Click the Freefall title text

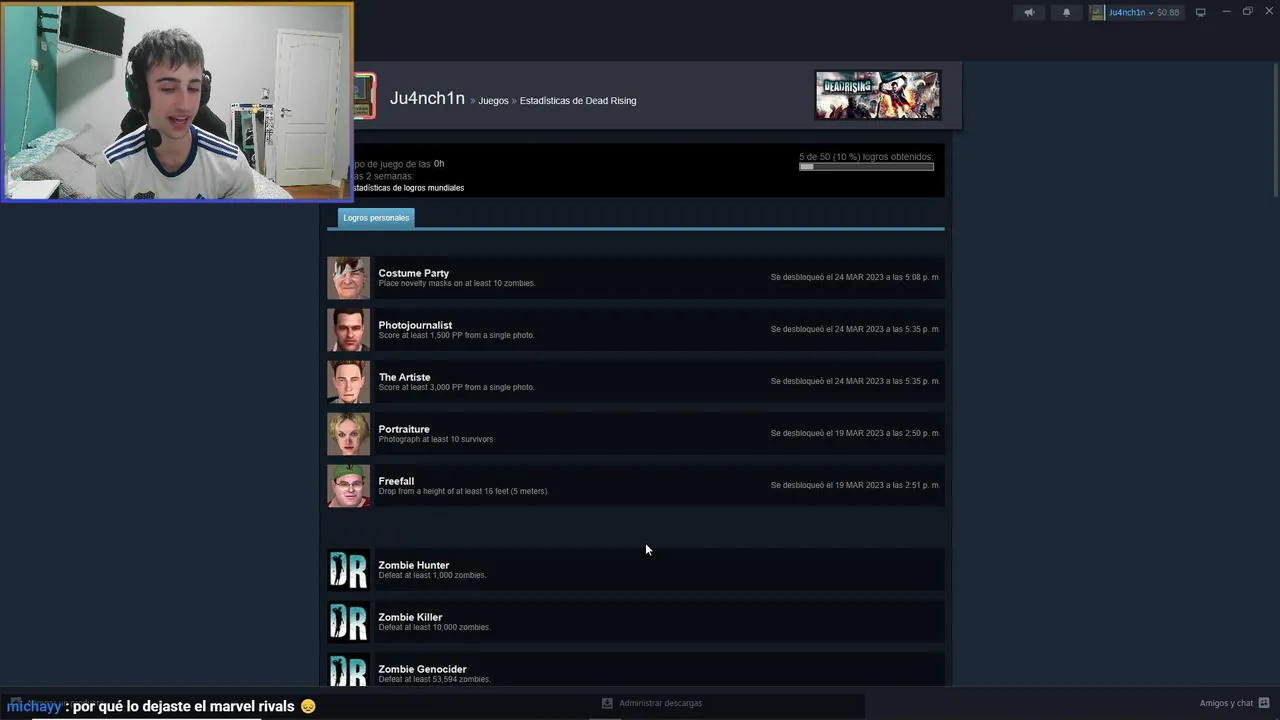point(396,481)
